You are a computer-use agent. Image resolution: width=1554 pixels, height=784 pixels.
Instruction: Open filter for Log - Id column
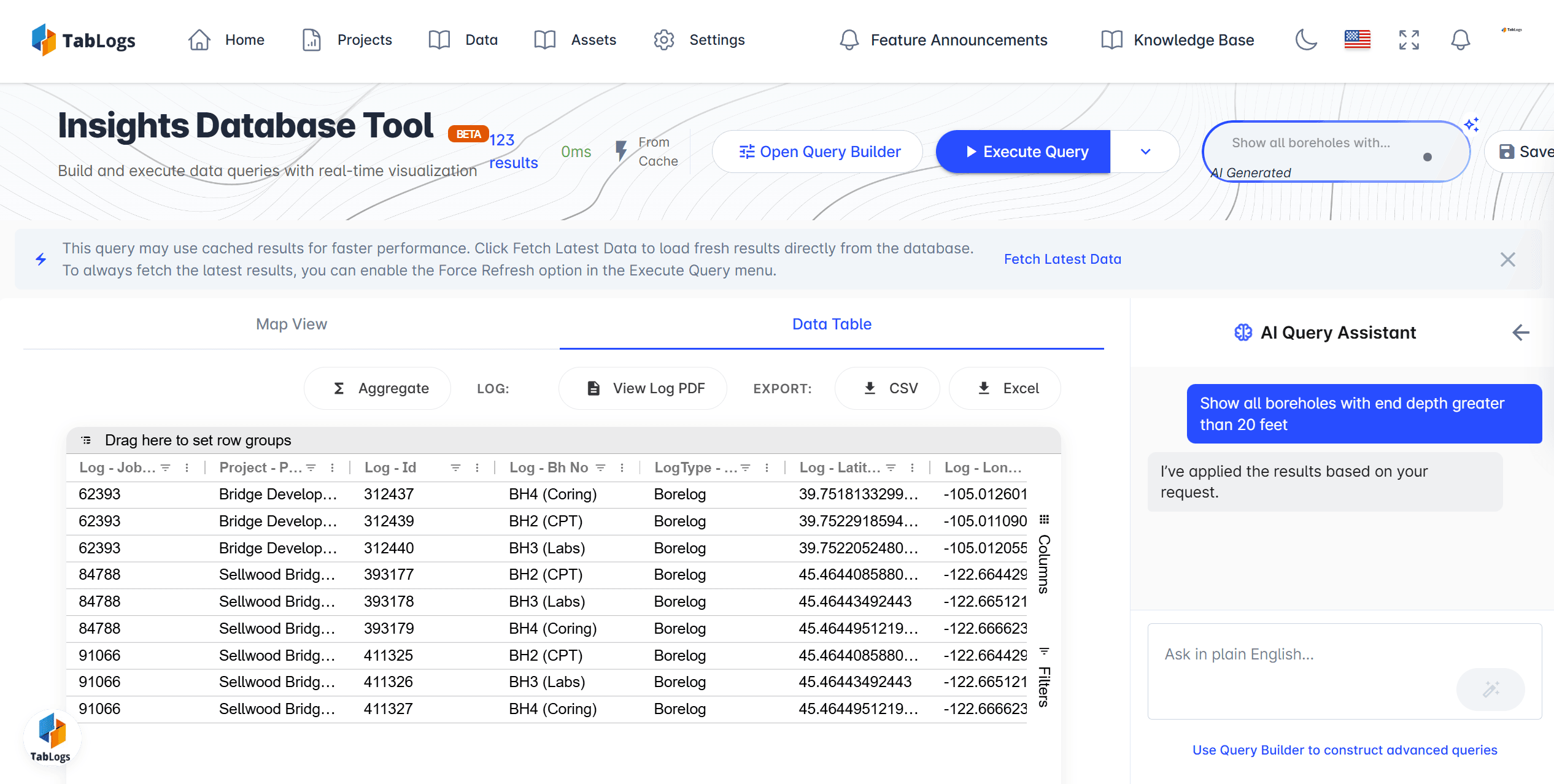(455, 467)
